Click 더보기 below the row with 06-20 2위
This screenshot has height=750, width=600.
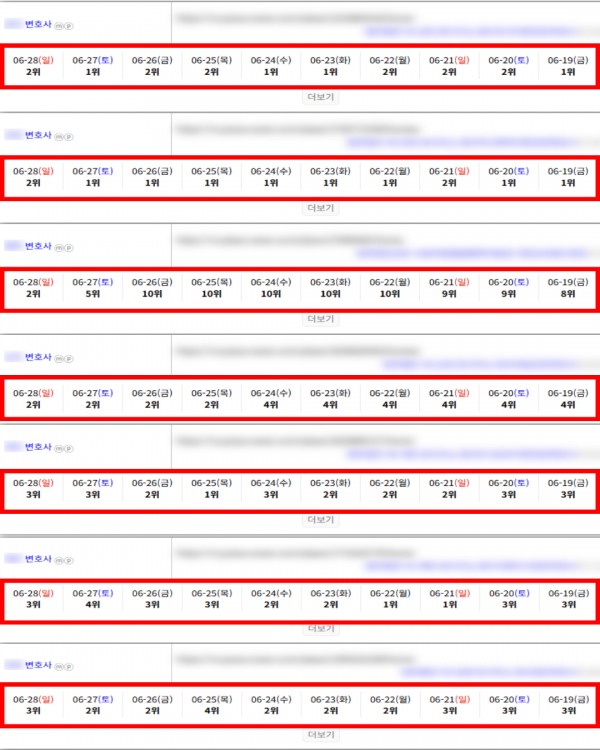321,97
